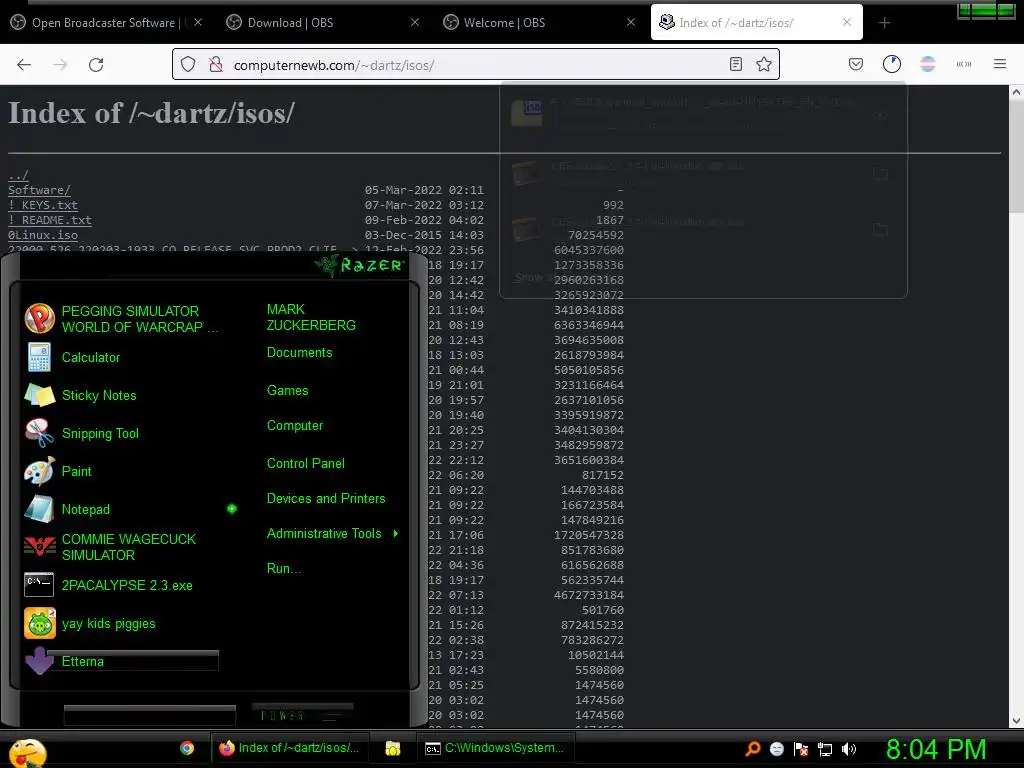Click the white round tray icon
The width and height of the screenshot is (1024, 768).
pos(776,749)
